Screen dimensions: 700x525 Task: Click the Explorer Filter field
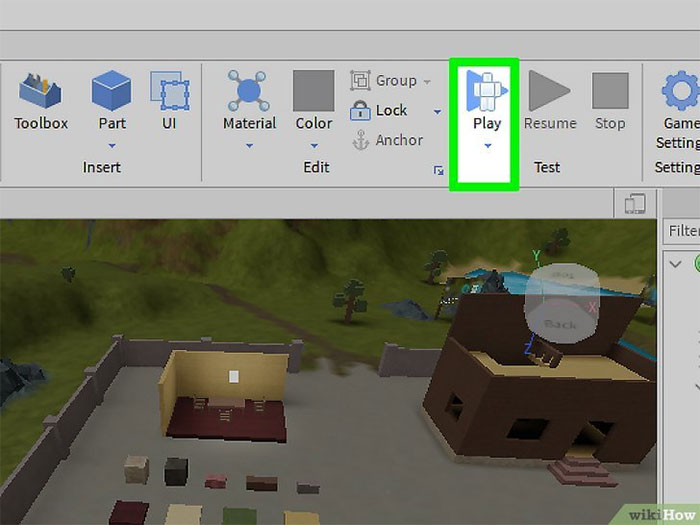click(x=682, y=231)
